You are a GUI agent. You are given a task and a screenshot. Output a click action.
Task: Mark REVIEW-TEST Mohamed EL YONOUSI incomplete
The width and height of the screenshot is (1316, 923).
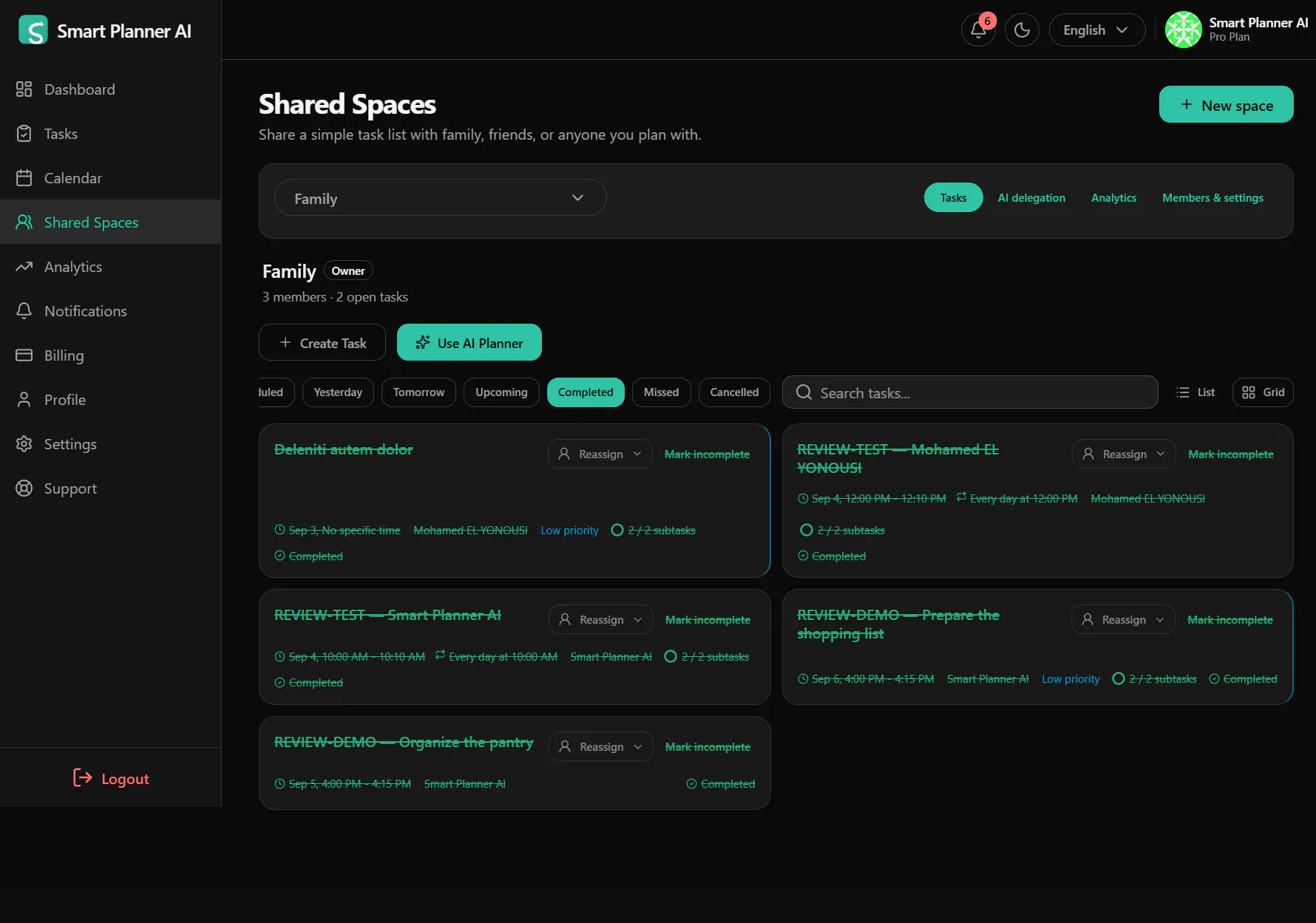point(1231,454)
